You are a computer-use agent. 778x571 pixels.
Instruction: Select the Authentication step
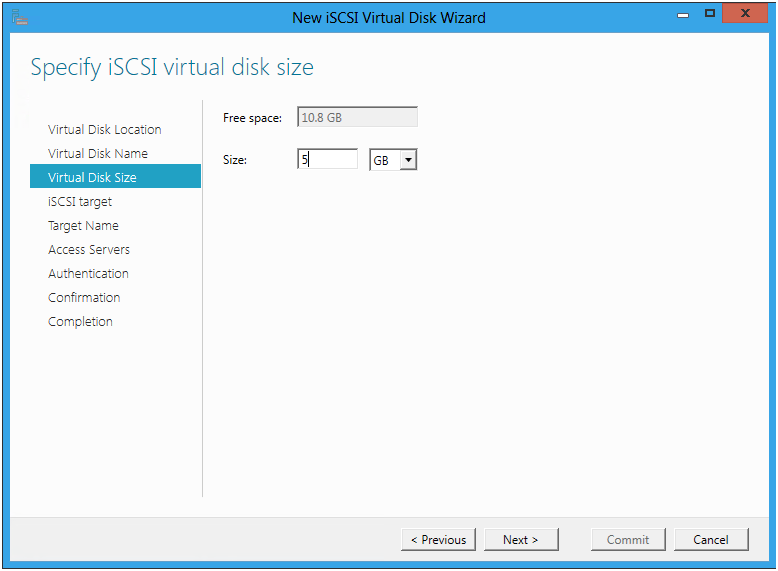pyautogui.click(x=88, y=273)
